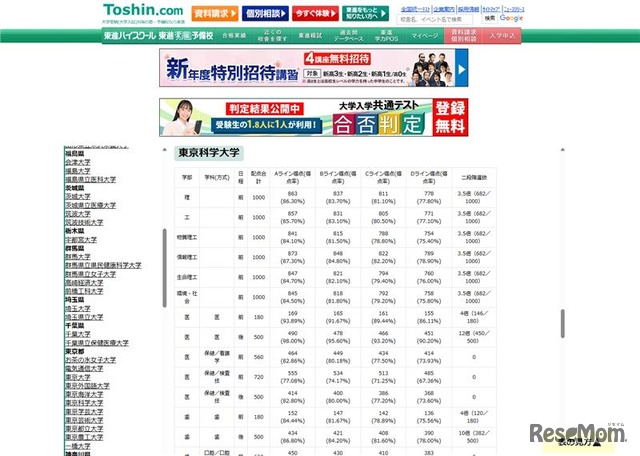
Task: Select 東京外国語大学 in the sidebar list
Action: 87,386
